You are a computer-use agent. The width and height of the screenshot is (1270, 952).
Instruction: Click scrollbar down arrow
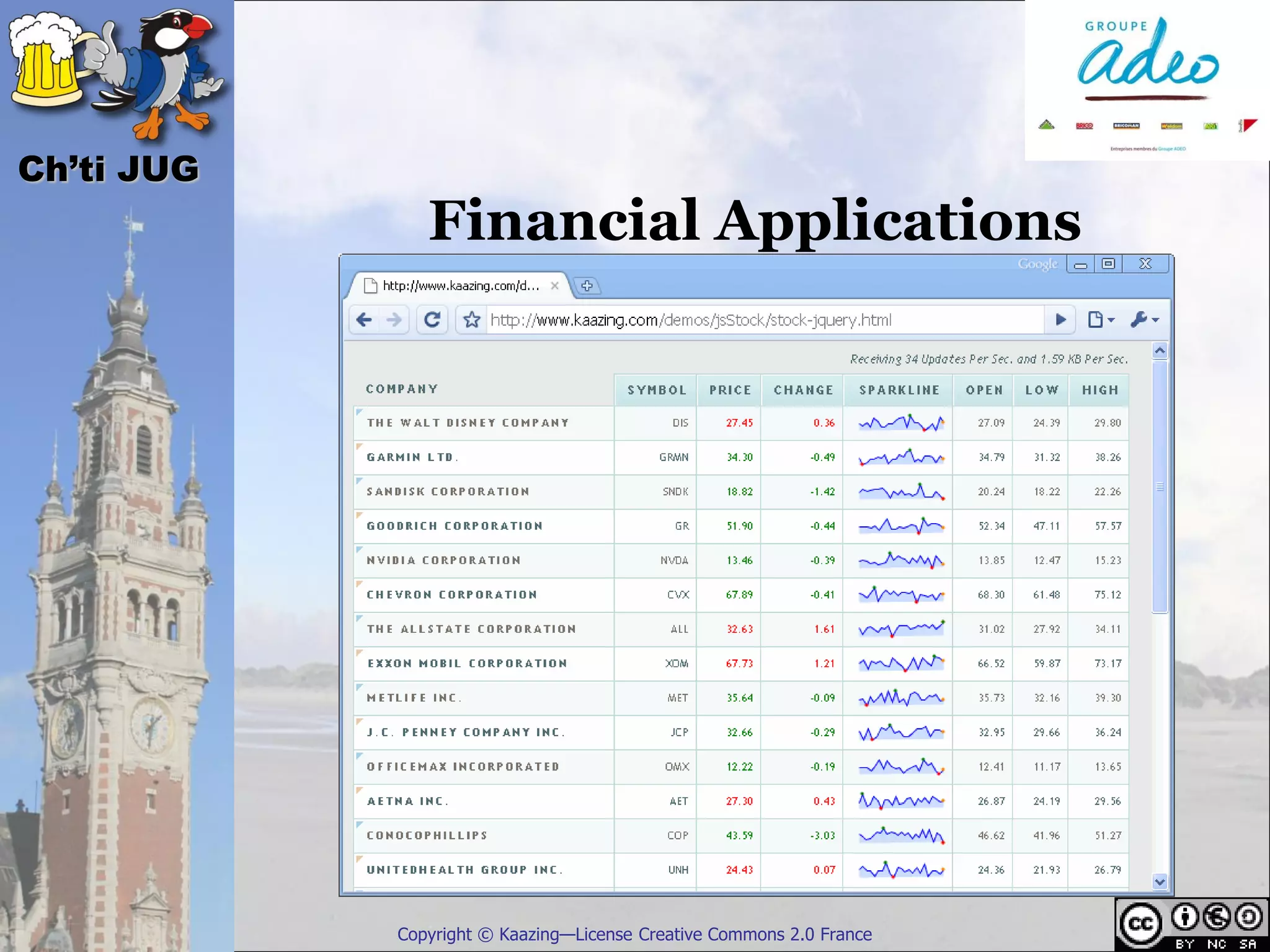1160,881
